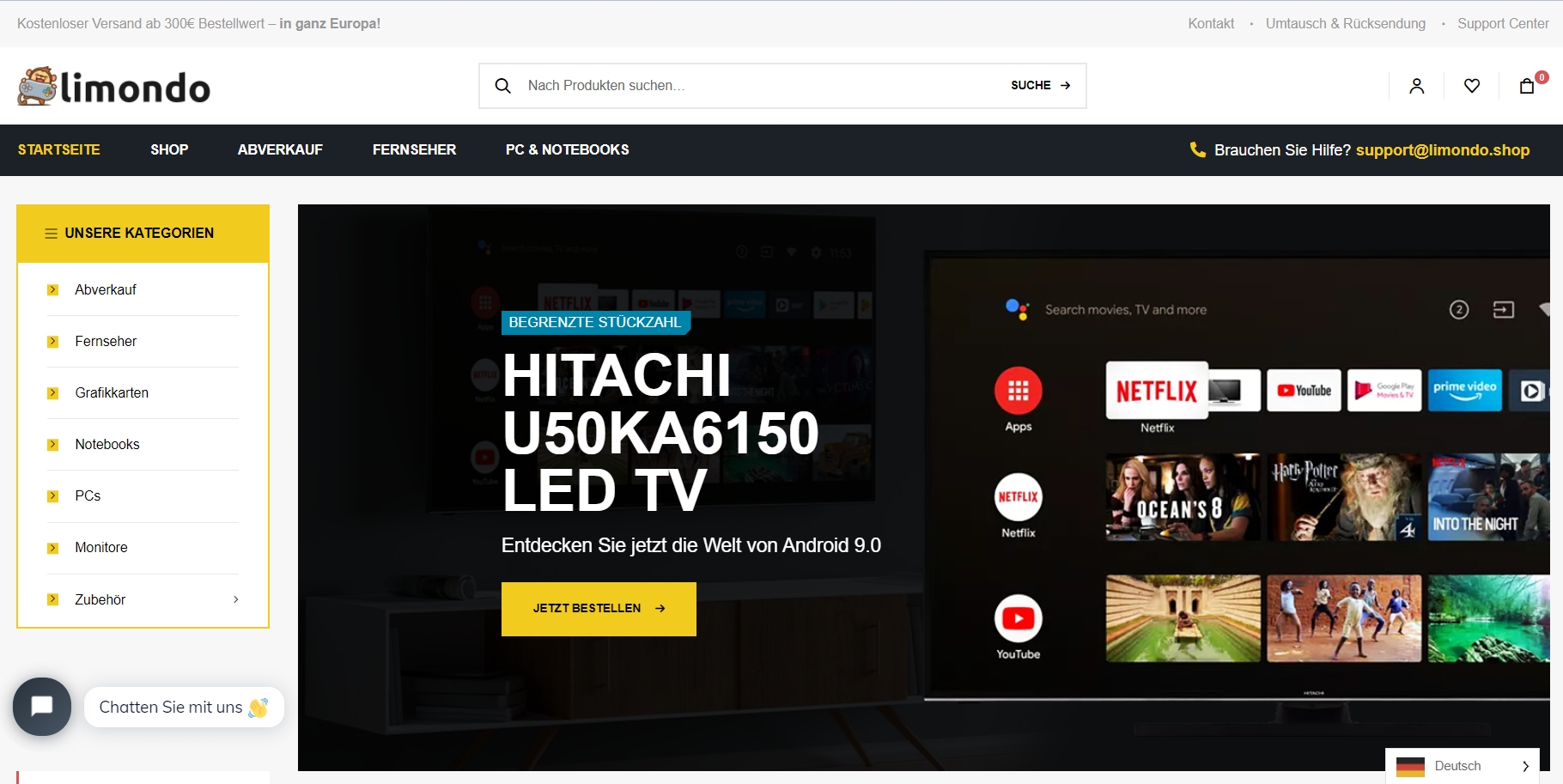
Task: Click the Ocean's 8 thumbnail in banner
Action: (x=1183, y=497)
